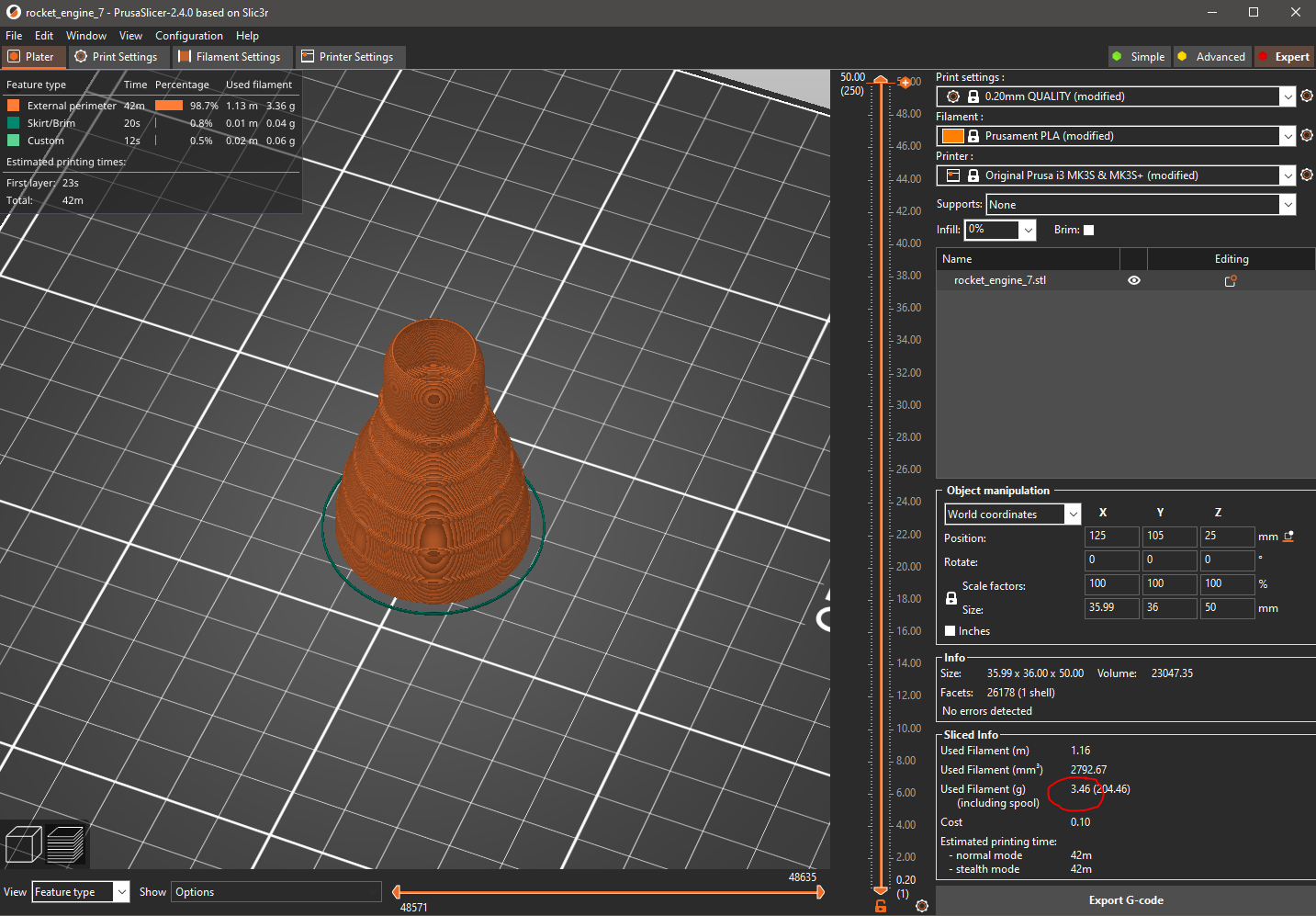
Task: Open the File menu
Action: 14,36
